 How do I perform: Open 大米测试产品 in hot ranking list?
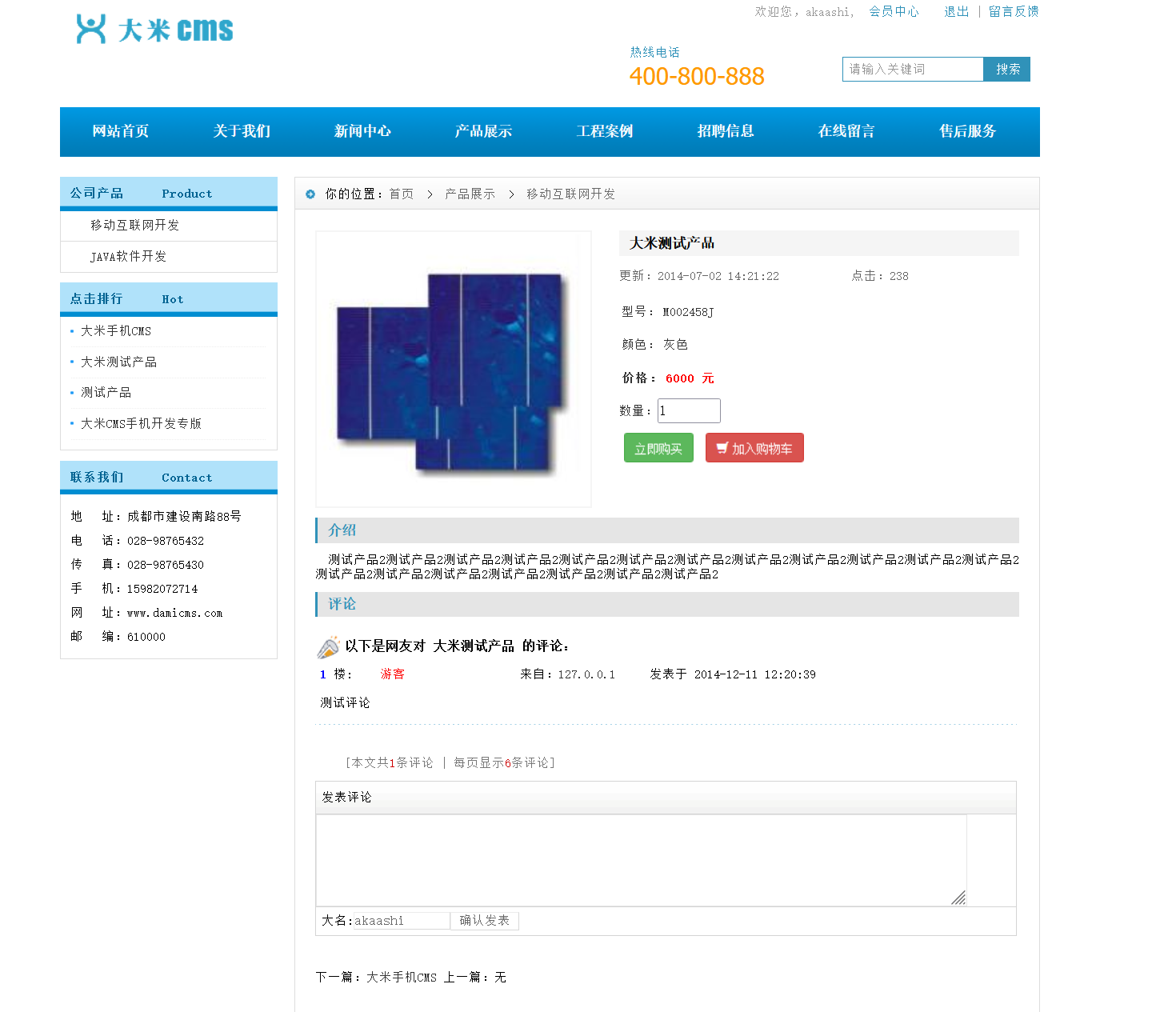(x=119, y=362)
